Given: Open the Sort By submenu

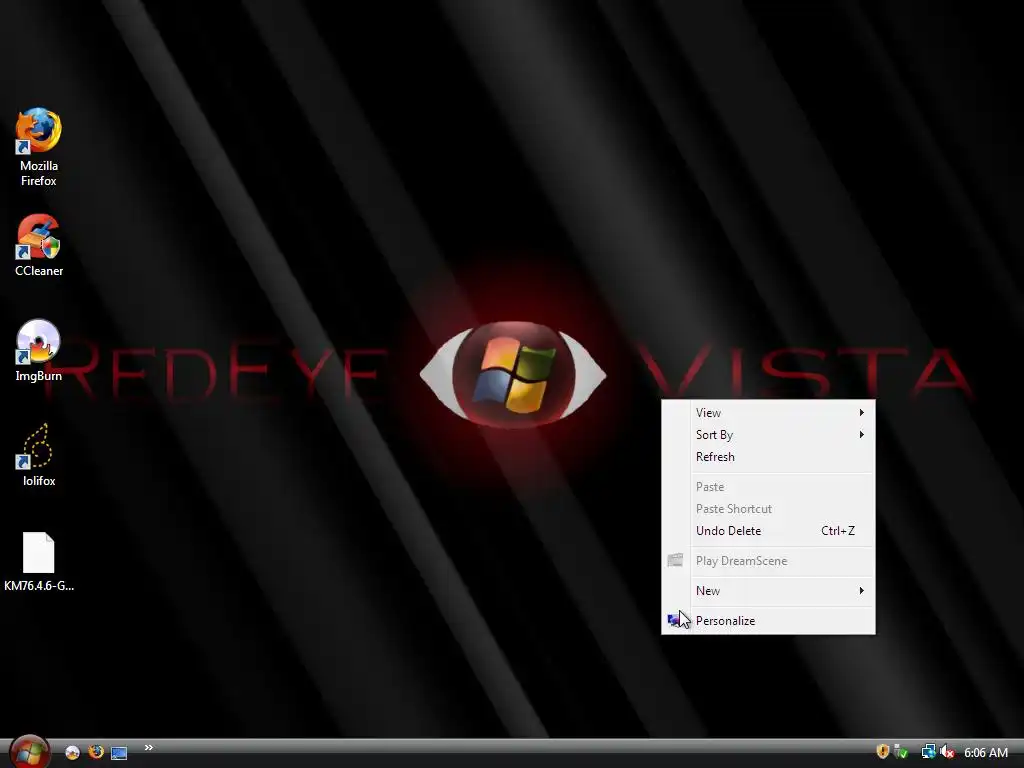Looking at the screenshot, I should [x=769, y=435].
